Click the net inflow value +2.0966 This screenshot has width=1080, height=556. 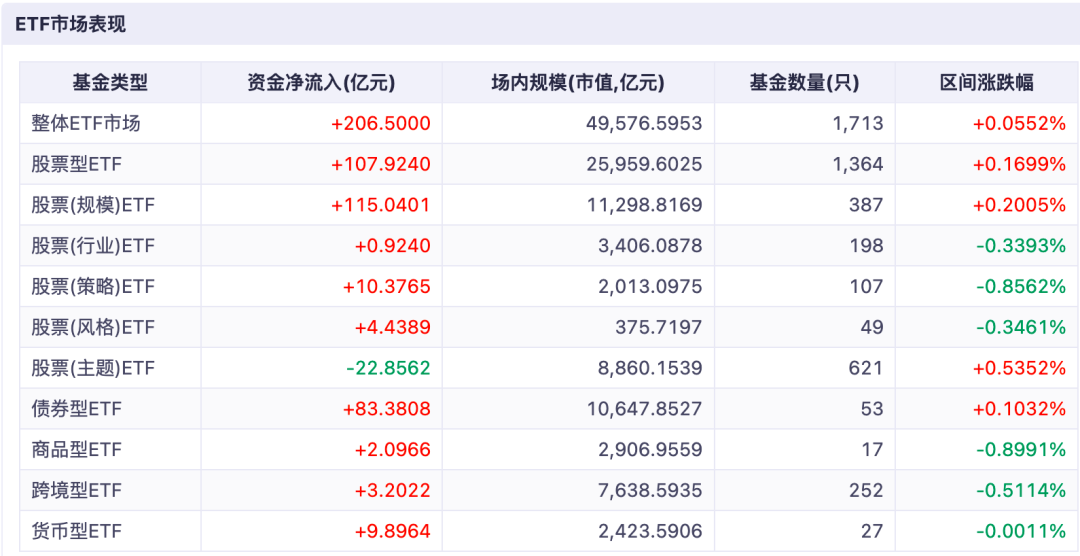pos(393,450)
